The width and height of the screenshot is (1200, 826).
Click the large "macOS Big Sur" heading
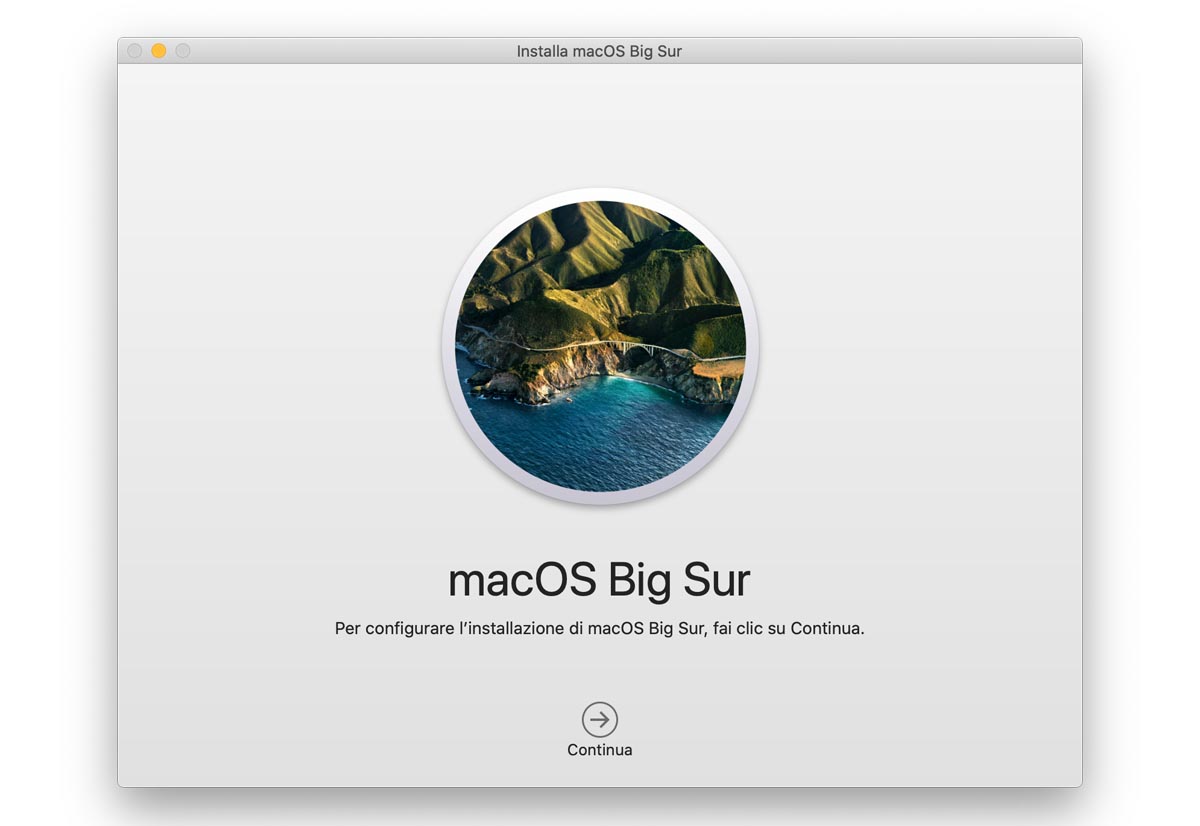click(599, 580)
